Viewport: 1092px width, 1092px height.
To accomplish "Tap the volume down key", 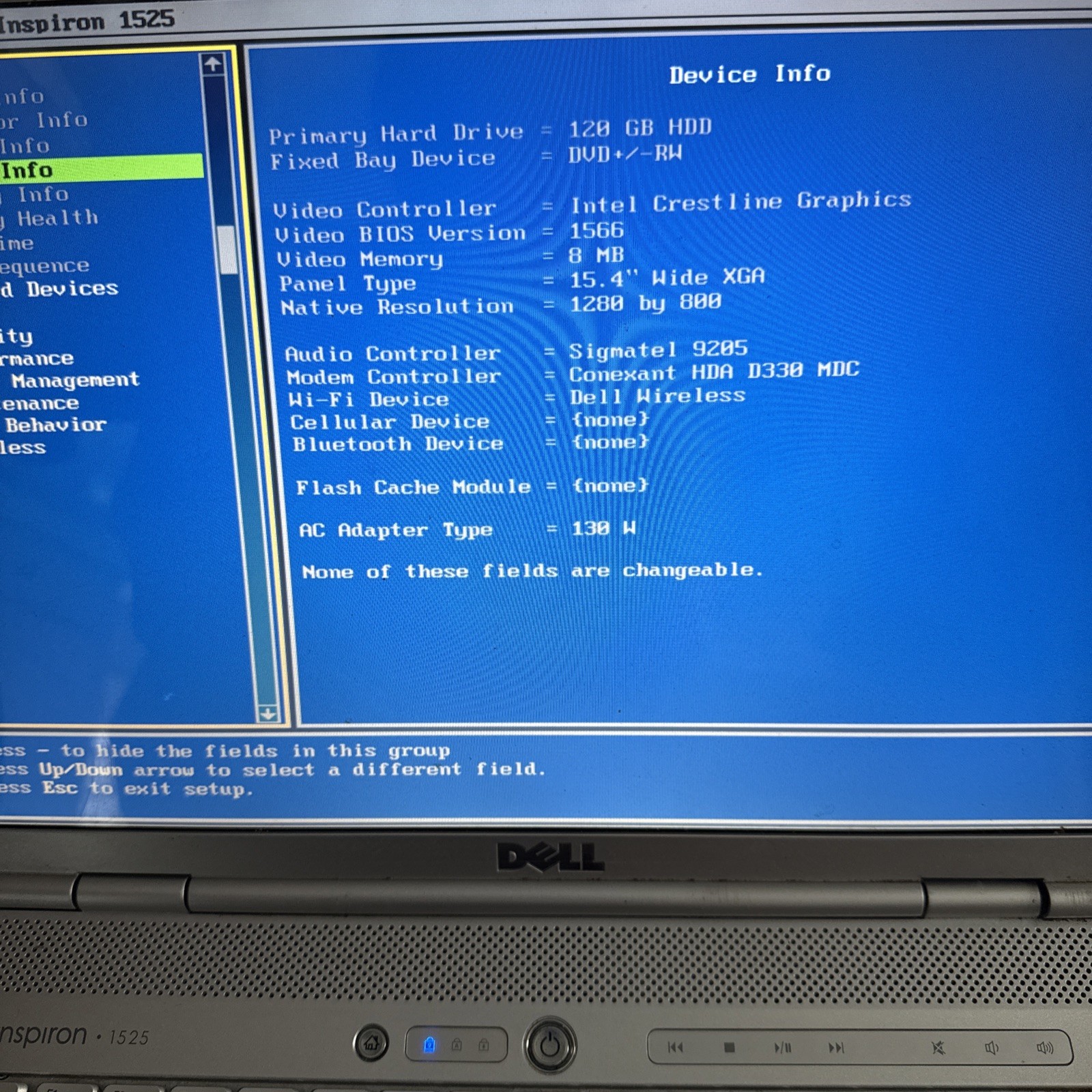I will pyautogui.click(x=992, y=1048).
